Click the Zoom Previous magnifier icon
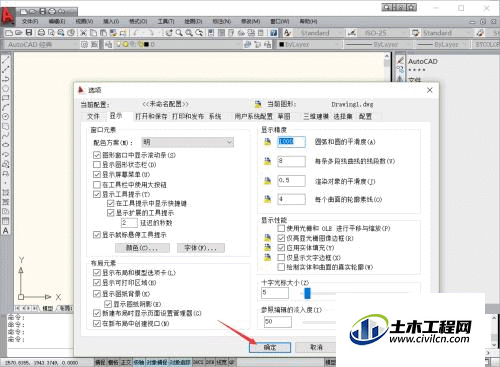The image size is (500, 367). pyautogui.click(x=199, y=33)
